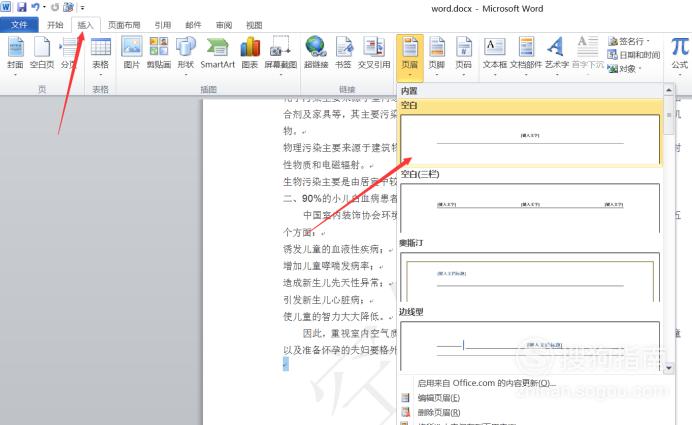Insert Date and Time (日期和时间)
Viewport: 692px width, 425px height.
pos(634,55)
